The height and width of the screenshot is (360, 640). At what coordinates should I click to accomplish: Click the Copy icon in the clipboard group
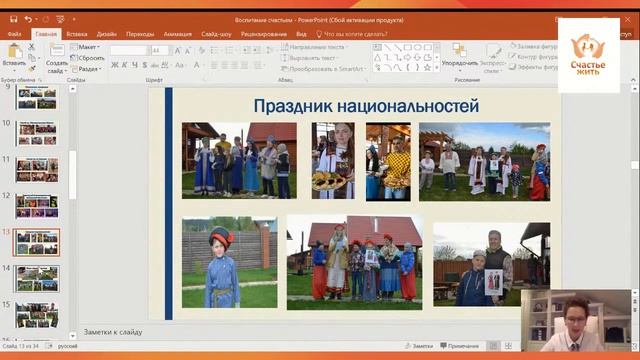(x=31, y=58)
